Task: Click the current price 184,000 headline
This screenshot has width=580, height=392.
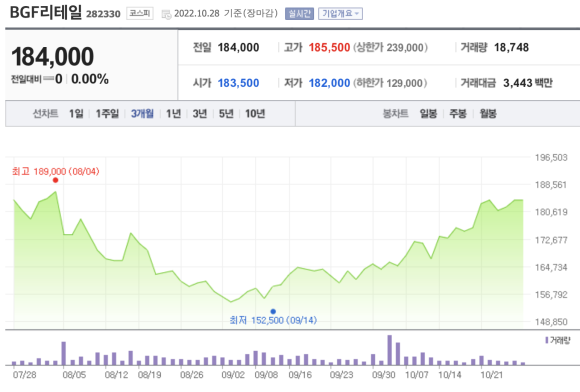Action: click(53, 57)
